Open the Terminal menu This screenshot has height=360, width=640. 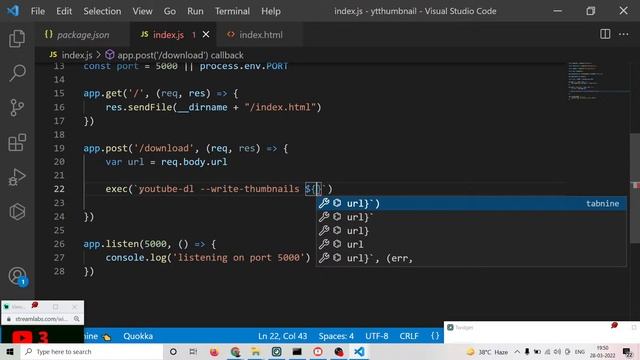[232, 11]
